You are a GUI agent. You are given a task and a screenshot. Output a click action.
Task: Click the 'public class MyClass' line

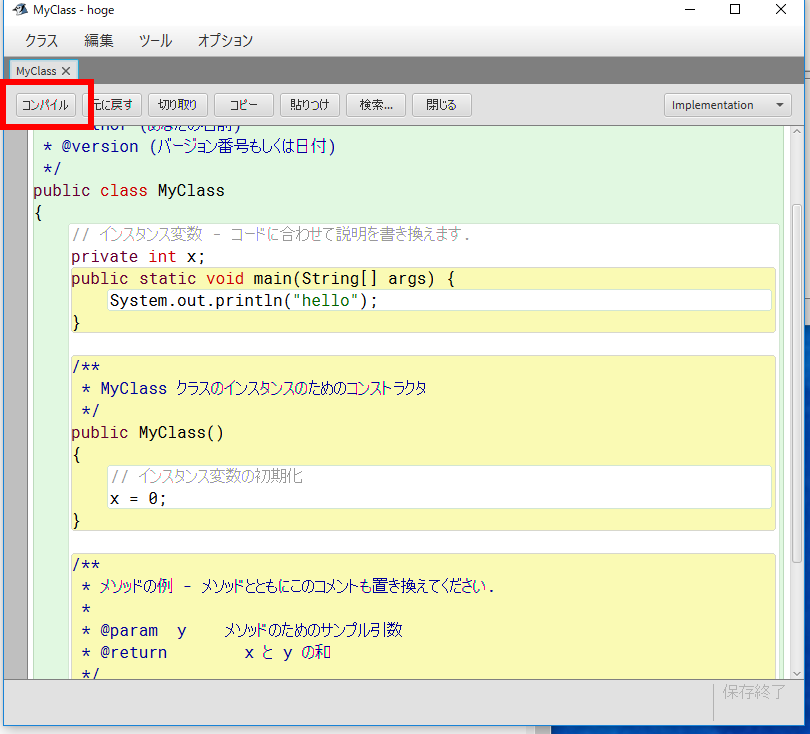tap(129, 191)
